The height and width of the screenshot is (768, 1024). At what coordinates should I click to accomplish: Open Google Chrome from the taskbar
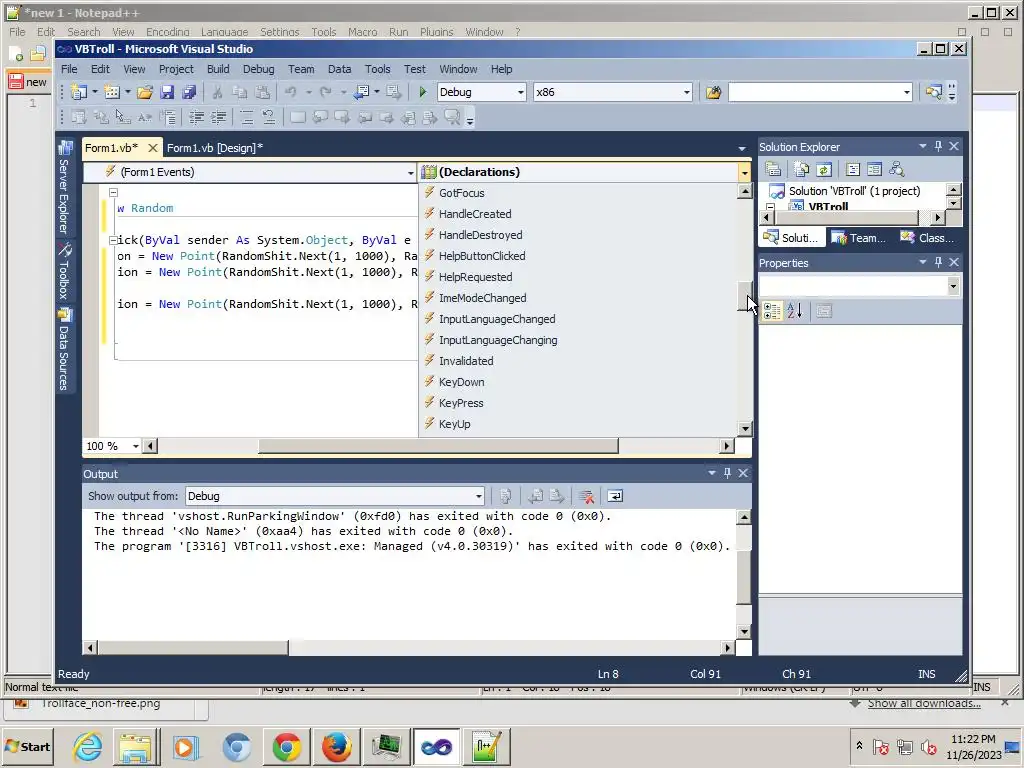coord(287,747)
